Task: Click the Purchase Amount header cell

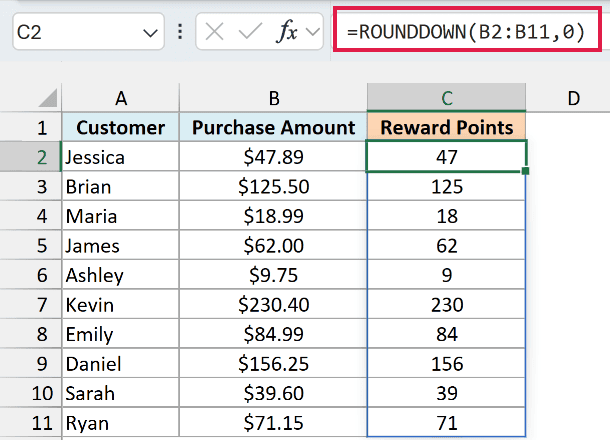Action: [x=273, y=128]
